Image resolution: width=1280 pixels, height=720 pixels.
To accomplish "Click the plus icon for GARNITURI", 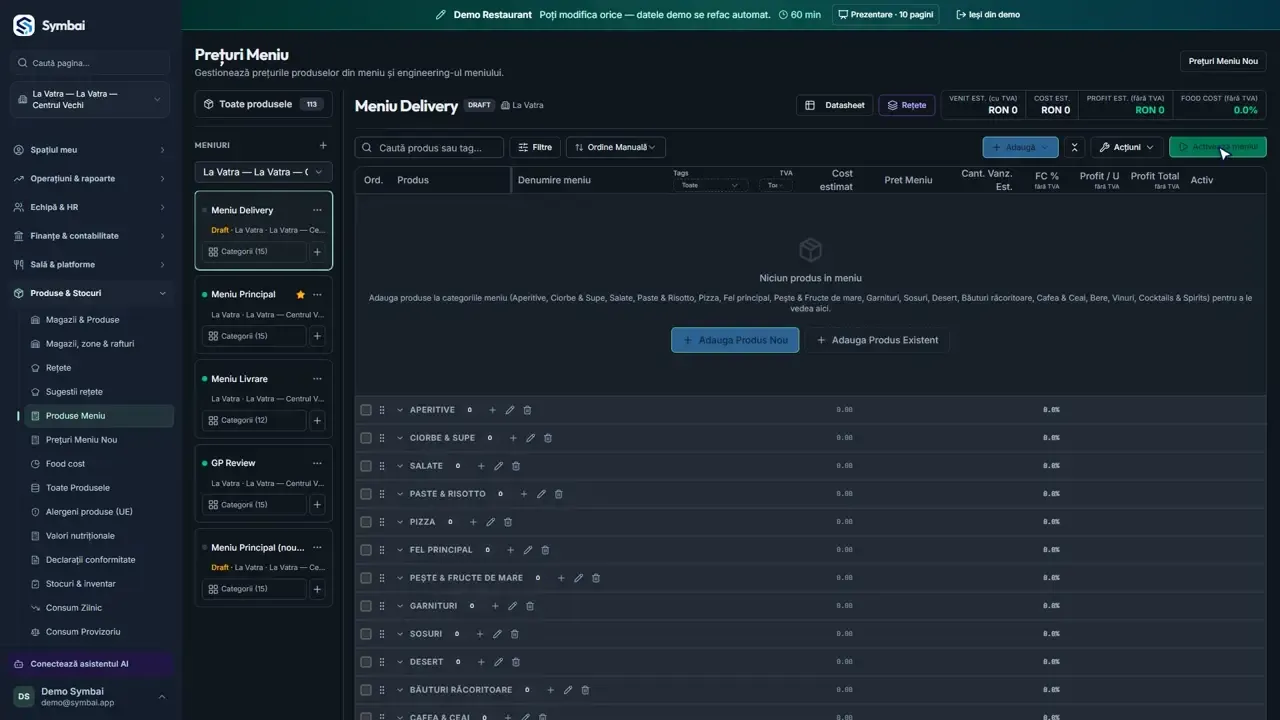I will point(495,606).
